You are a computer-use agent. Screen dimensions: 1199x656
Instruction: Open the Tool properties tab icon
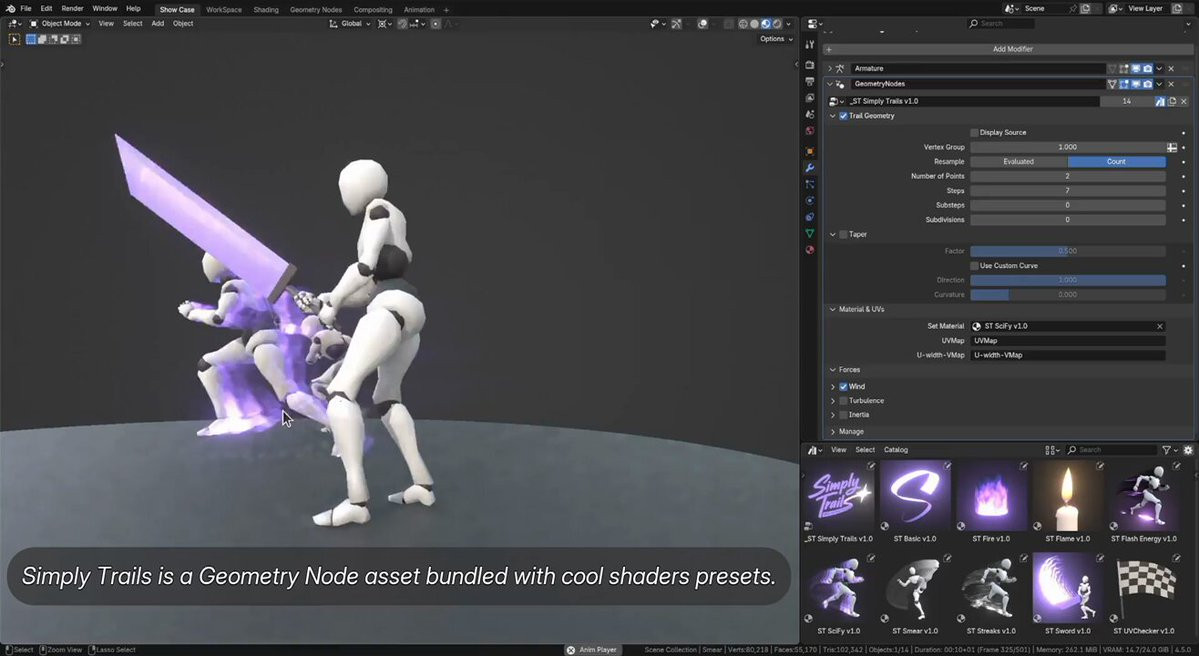pos(810,45)
